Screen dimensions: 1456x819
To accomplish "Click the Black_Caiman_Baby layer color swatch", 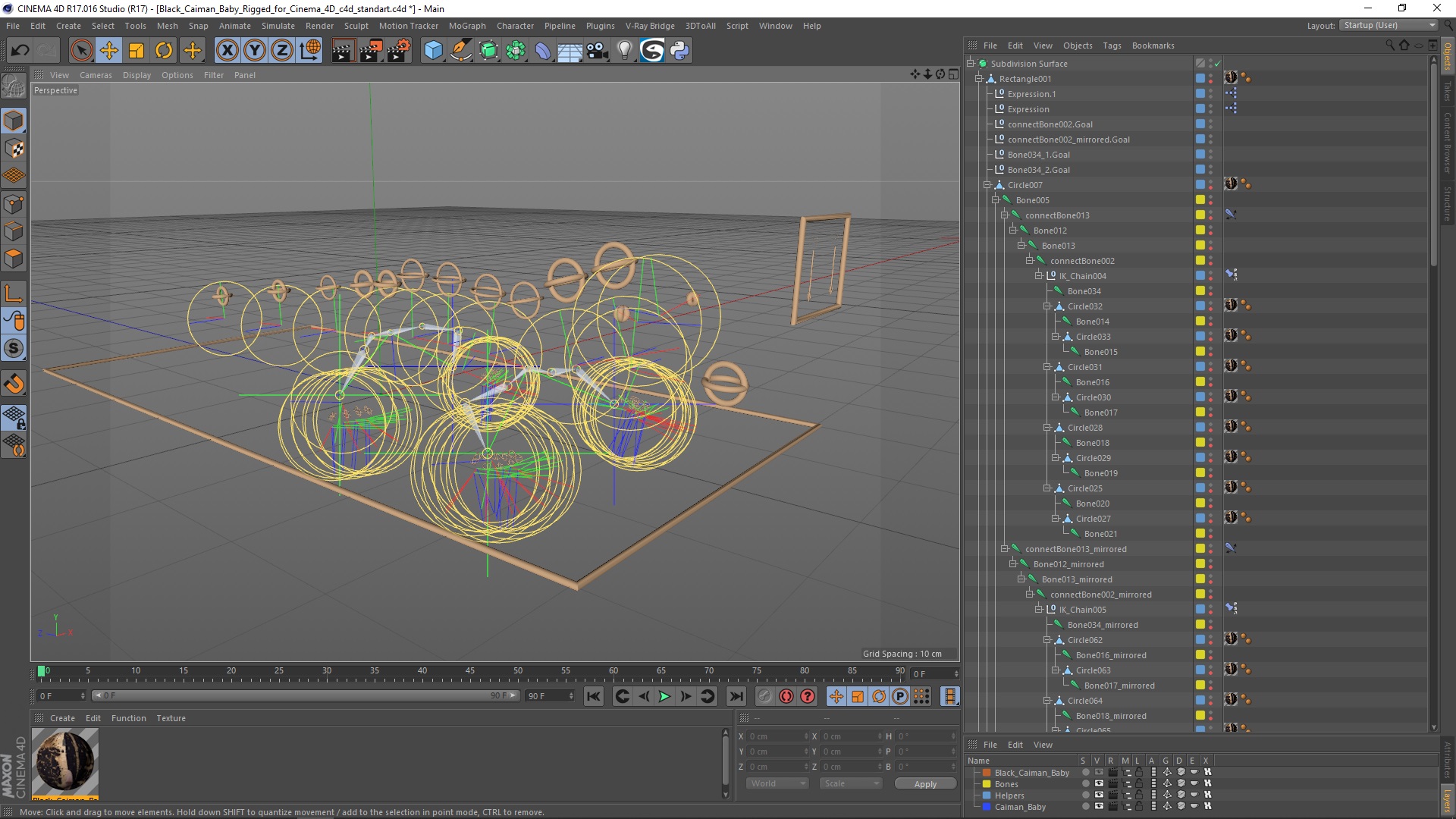I will pos(987,773).
